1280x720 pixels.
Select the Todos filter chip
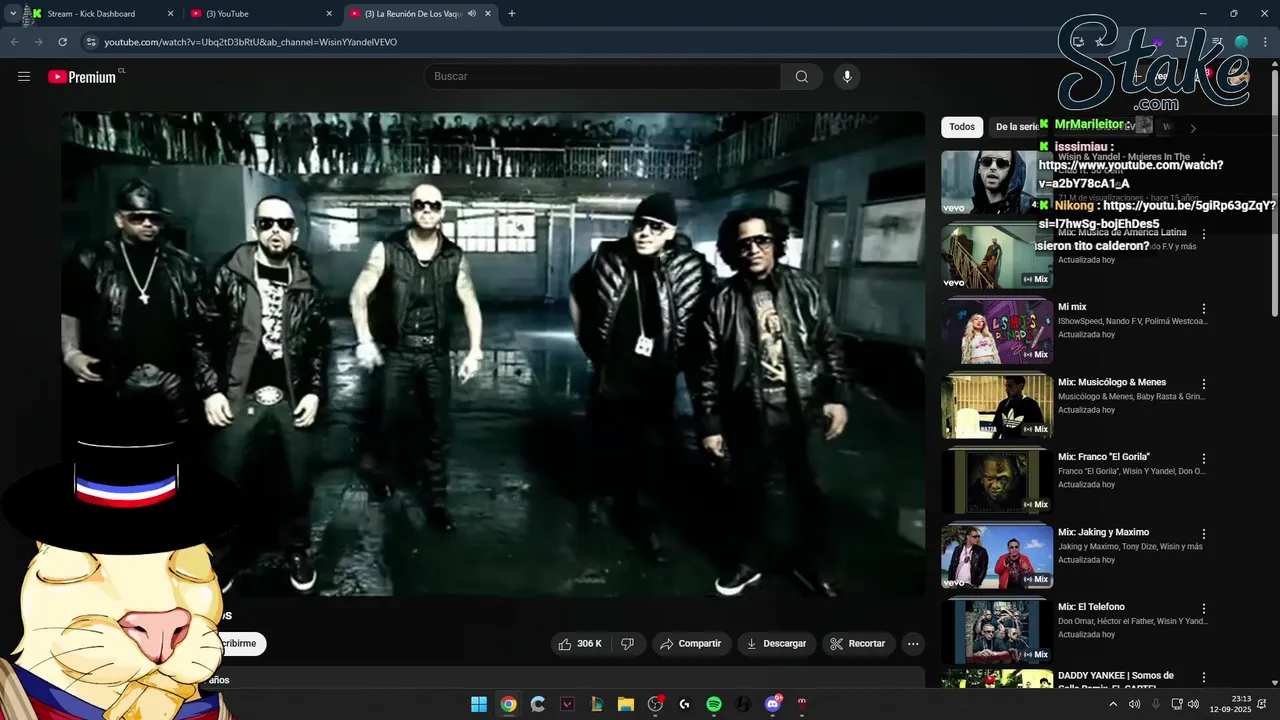[962, 127]
